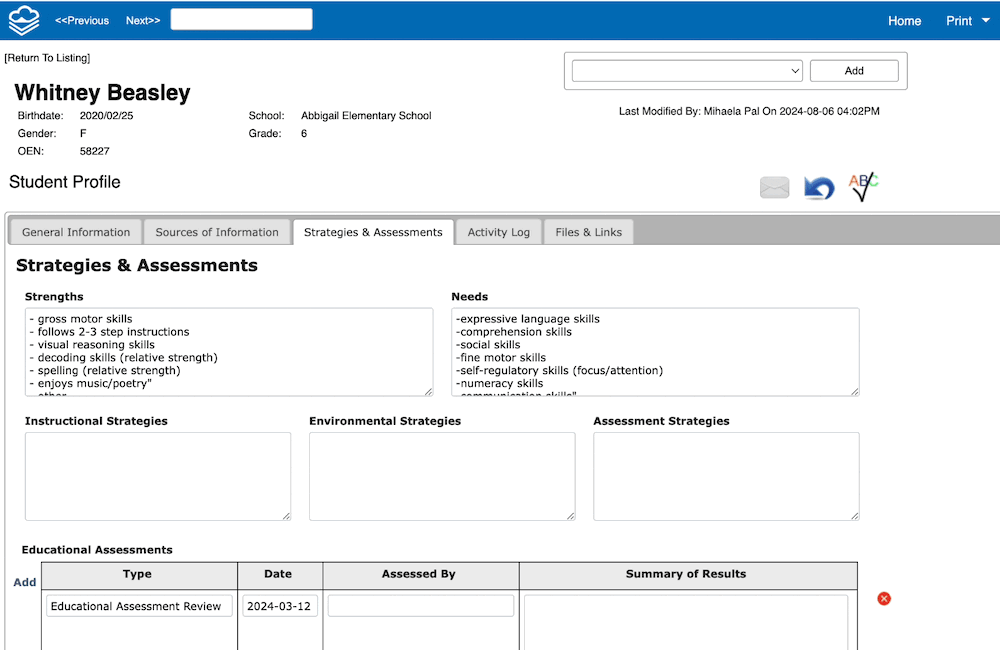Image resolution: width=1000 pixels, height=650 pixels.
Task: Click the student name Whitney Beasley
Action: 102,92
